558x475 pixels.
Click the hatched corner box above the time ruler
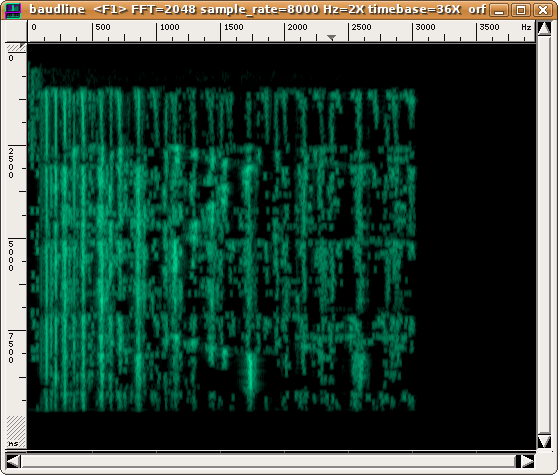(16, 47)
